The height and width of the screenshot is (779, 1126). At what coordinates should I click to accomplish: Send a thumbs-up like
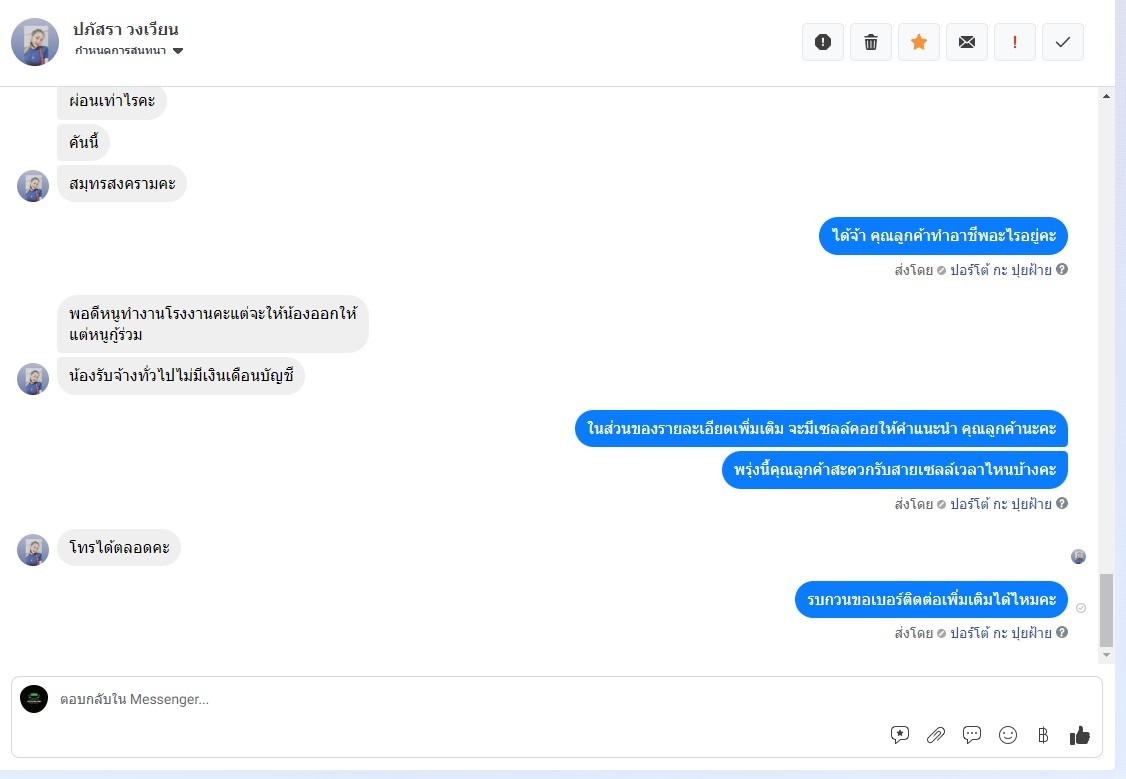[1079, 734]
